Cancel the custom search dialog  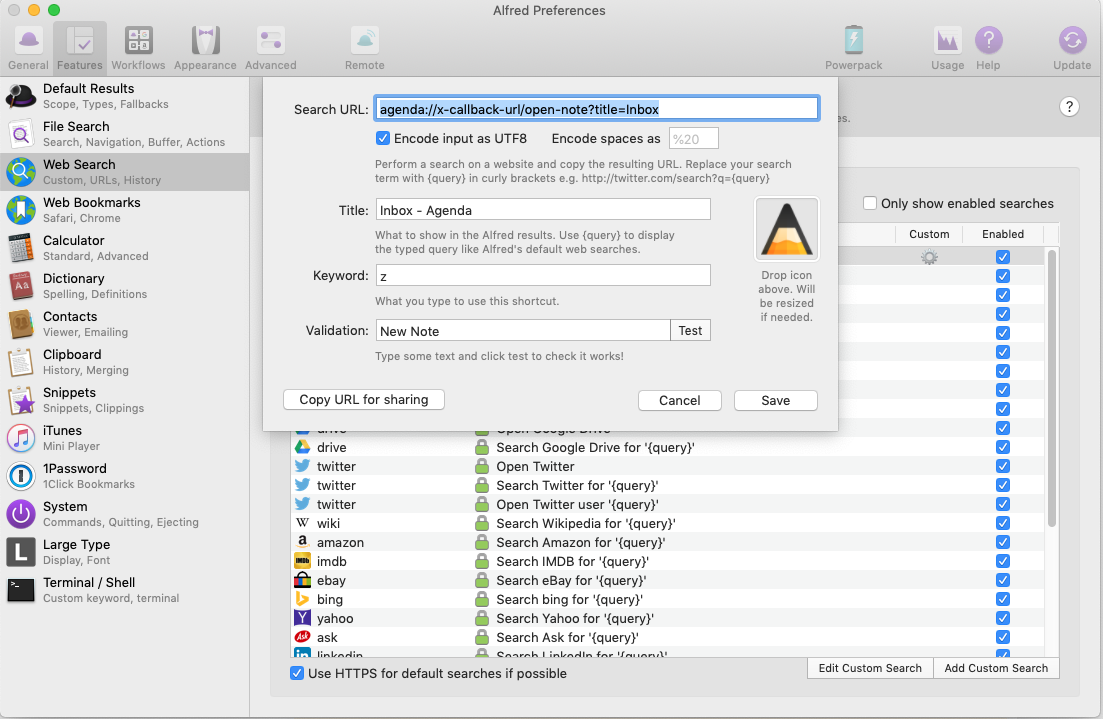point(680,400)
